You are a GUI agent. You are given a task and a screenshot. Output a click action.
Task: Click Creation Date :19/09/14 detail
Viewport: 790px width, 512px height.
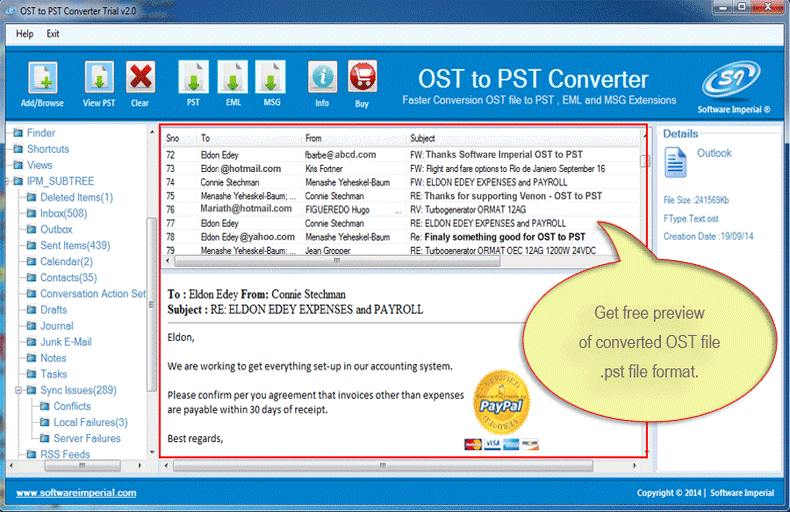coord(708,236)
